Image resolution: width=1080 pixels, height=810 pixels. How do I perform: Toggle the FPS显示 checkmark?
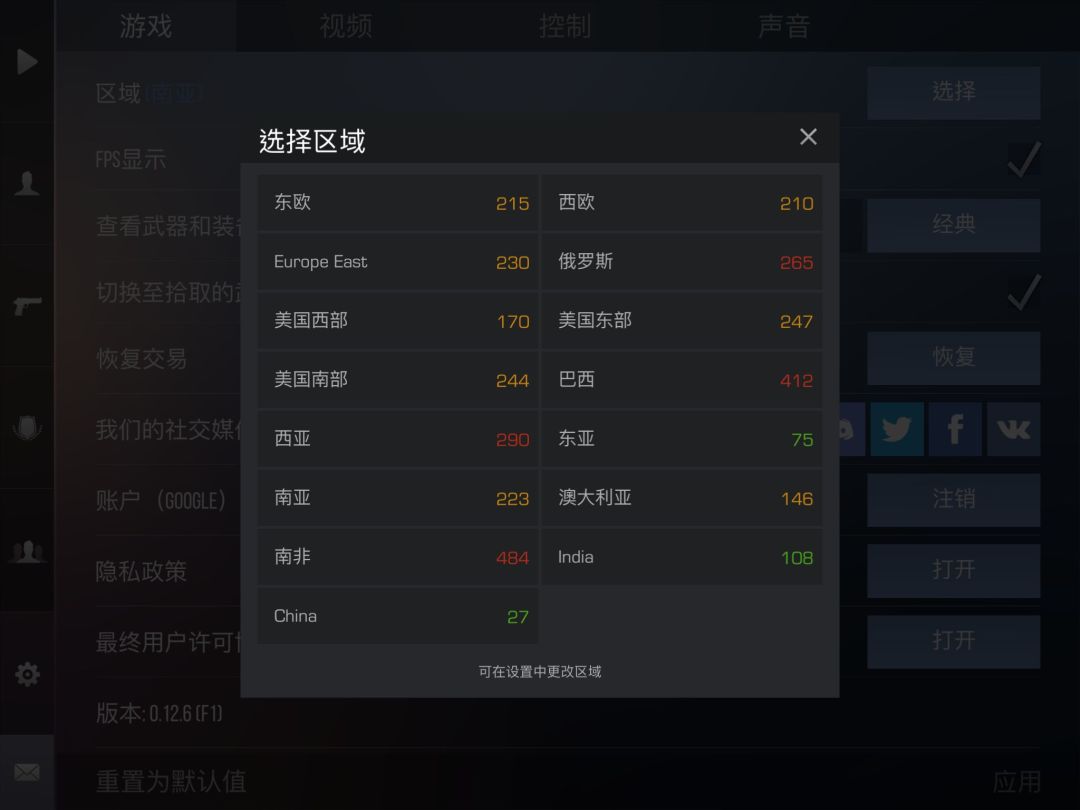pos(1024,159)
